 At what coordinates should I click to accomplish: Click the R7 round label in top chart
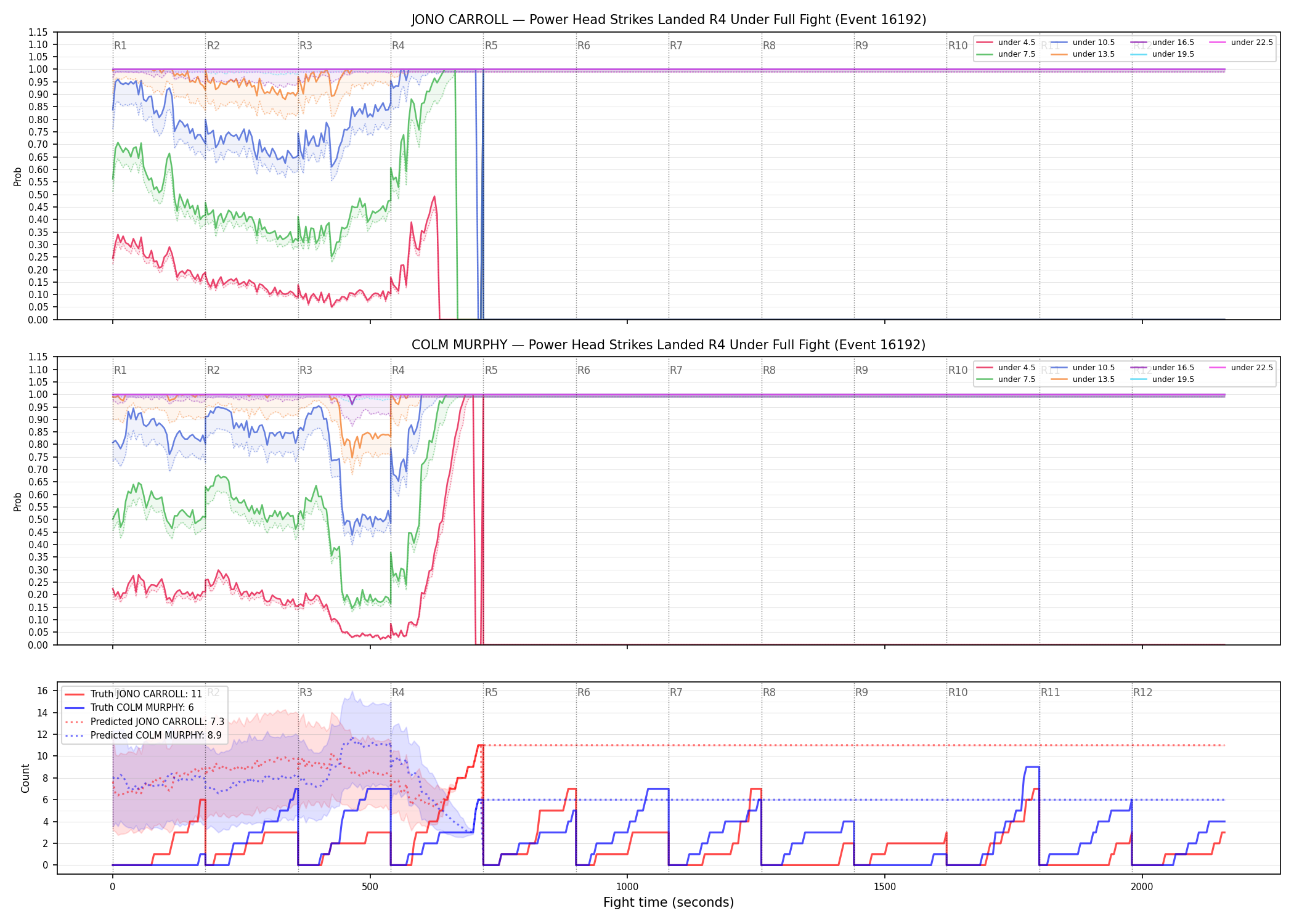click(x=676, y=46)
